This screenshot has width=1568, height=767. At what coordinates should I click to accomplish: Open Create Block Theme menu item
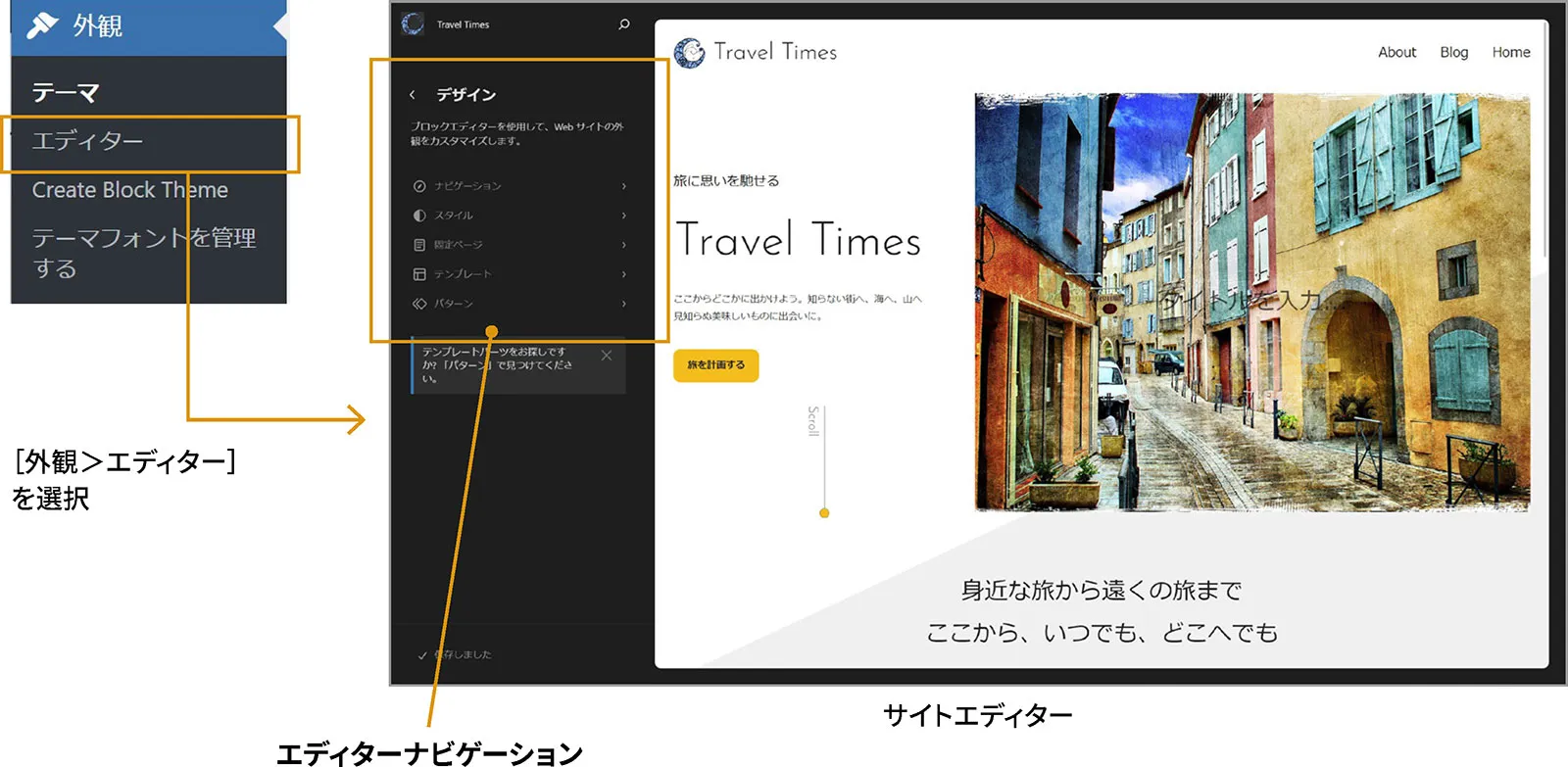tap(129, 189)
